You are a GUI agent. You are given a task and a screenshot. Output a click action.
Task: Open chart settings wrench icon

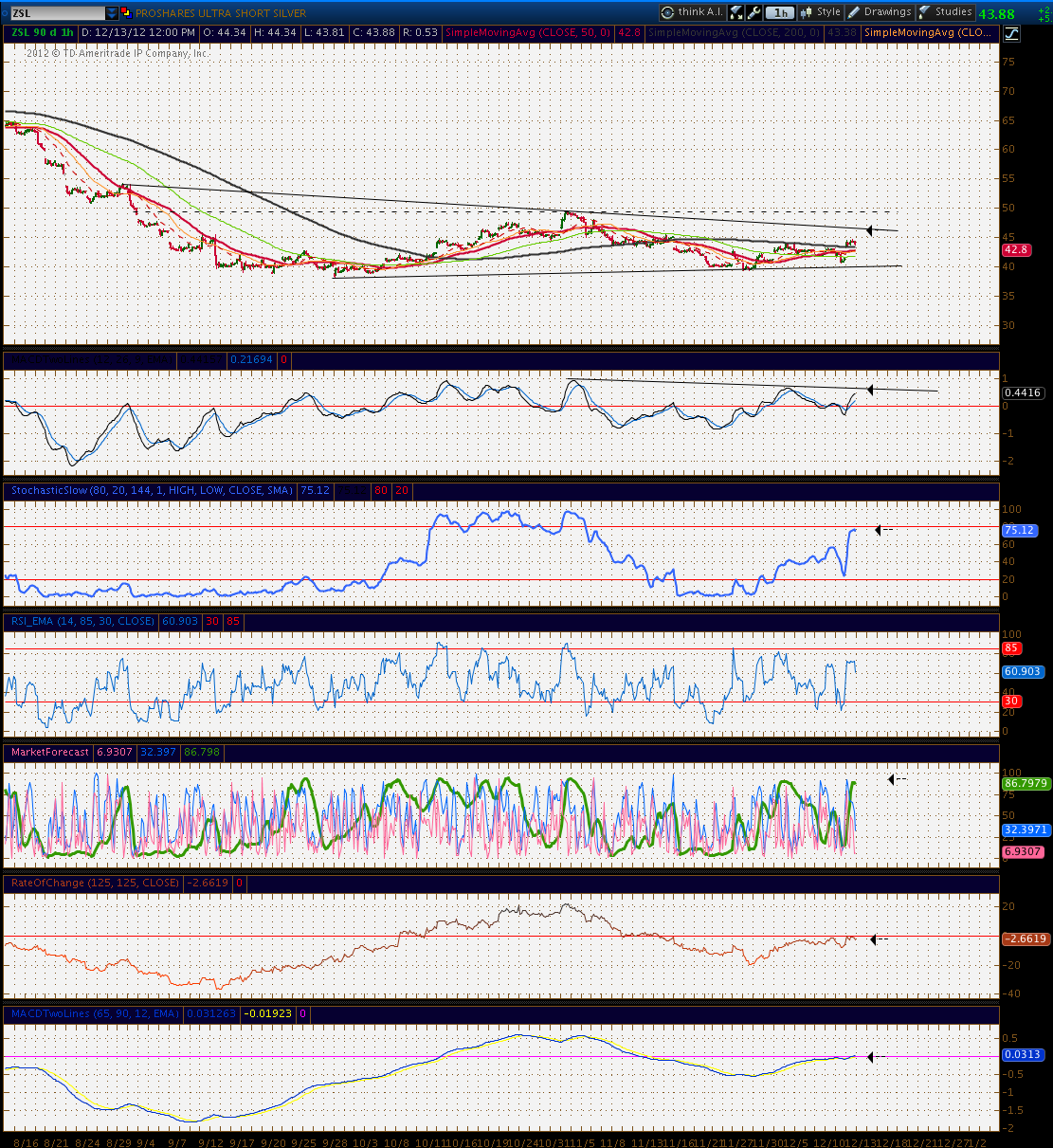[754, 12]
